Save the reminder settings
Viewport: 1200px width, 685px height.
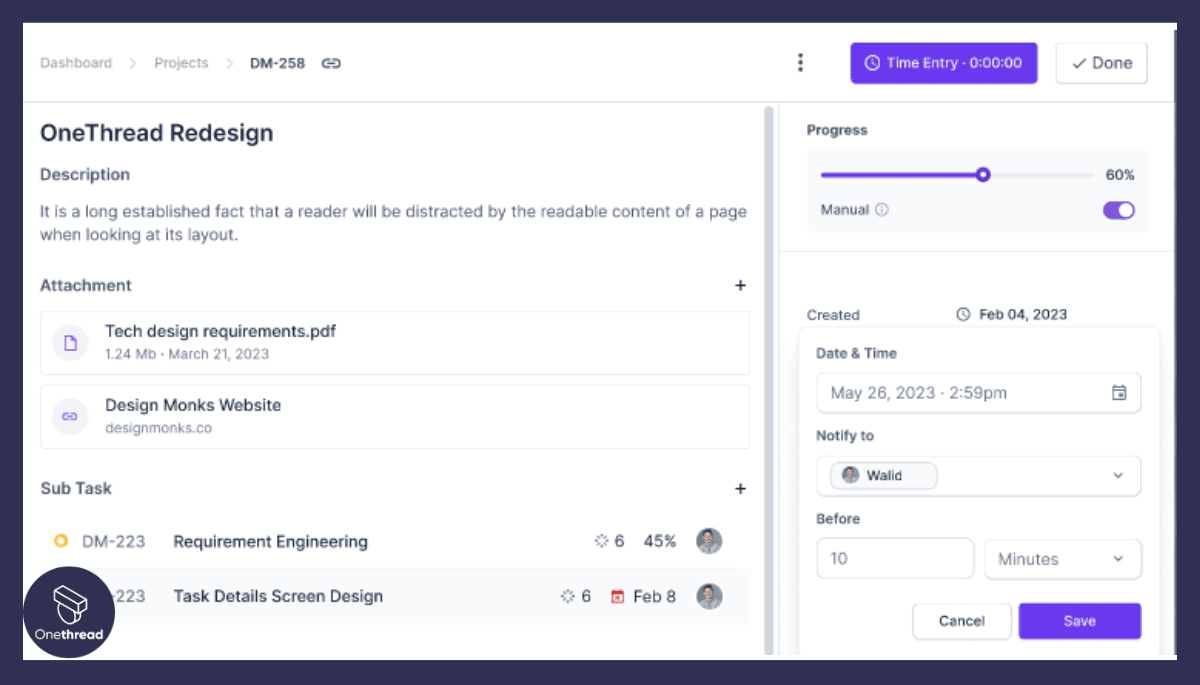pos(1079,621)
